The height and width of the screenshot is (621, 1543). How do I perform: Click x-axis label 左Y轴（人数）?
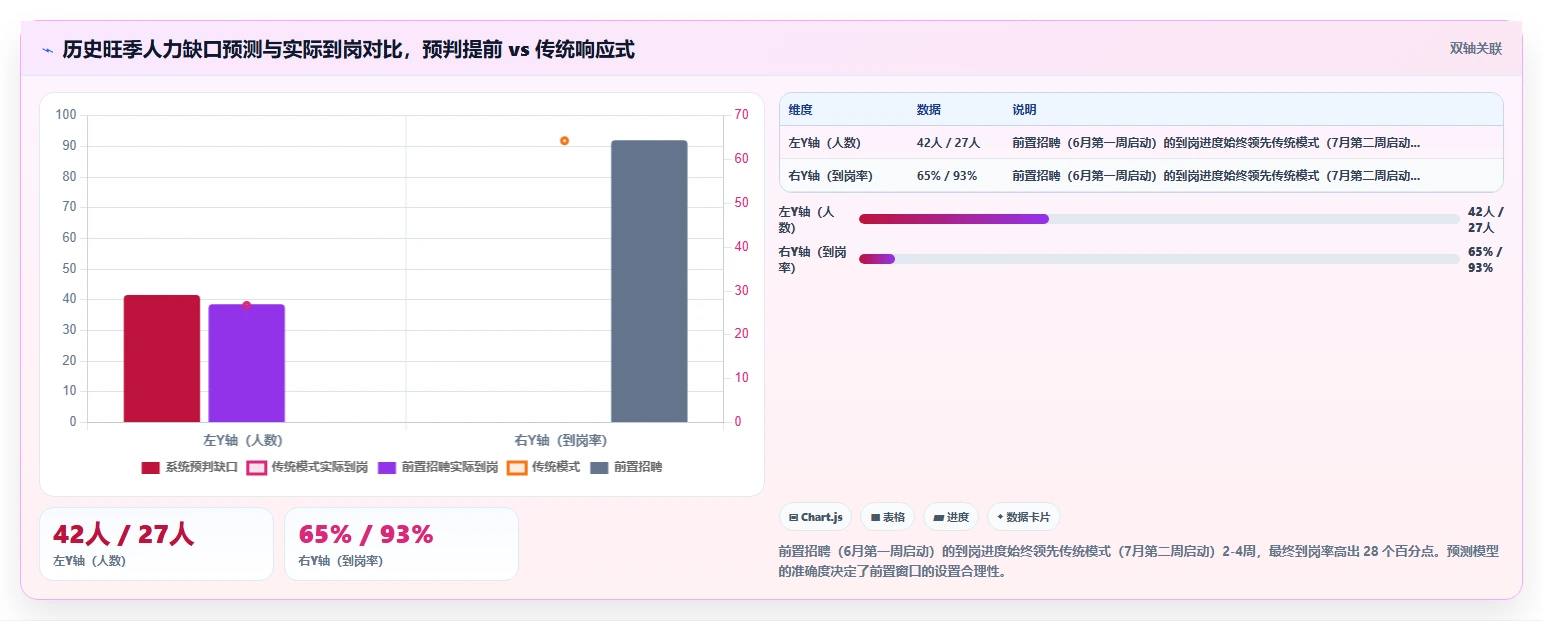pyautogui.click(x=243, y=440)
